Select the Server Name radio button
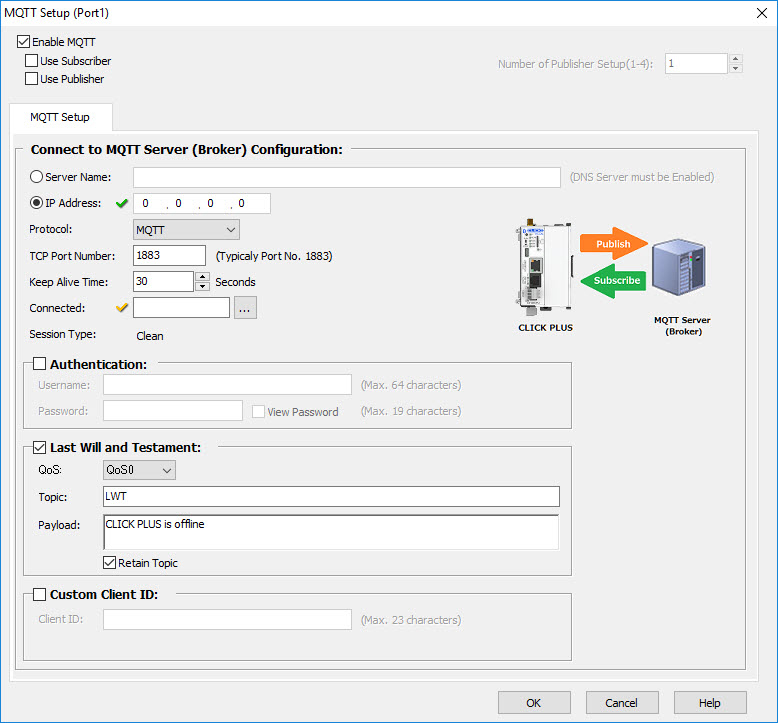 (36, 177)
